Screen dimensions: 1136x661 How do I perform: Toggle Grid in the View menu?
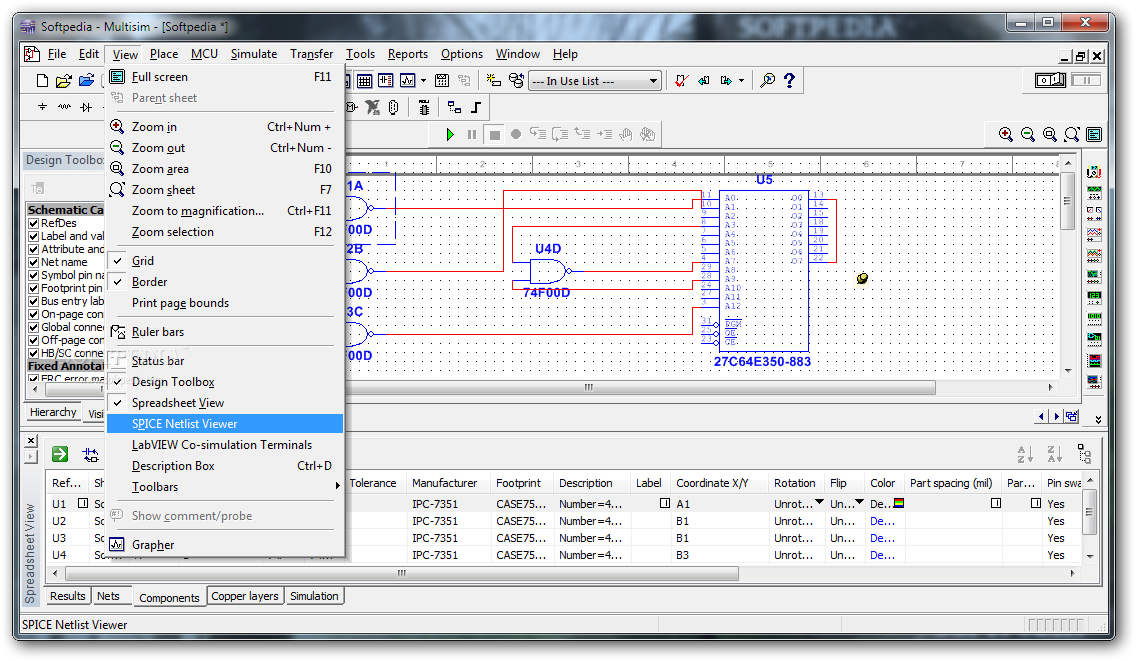(x=225, y=261)
